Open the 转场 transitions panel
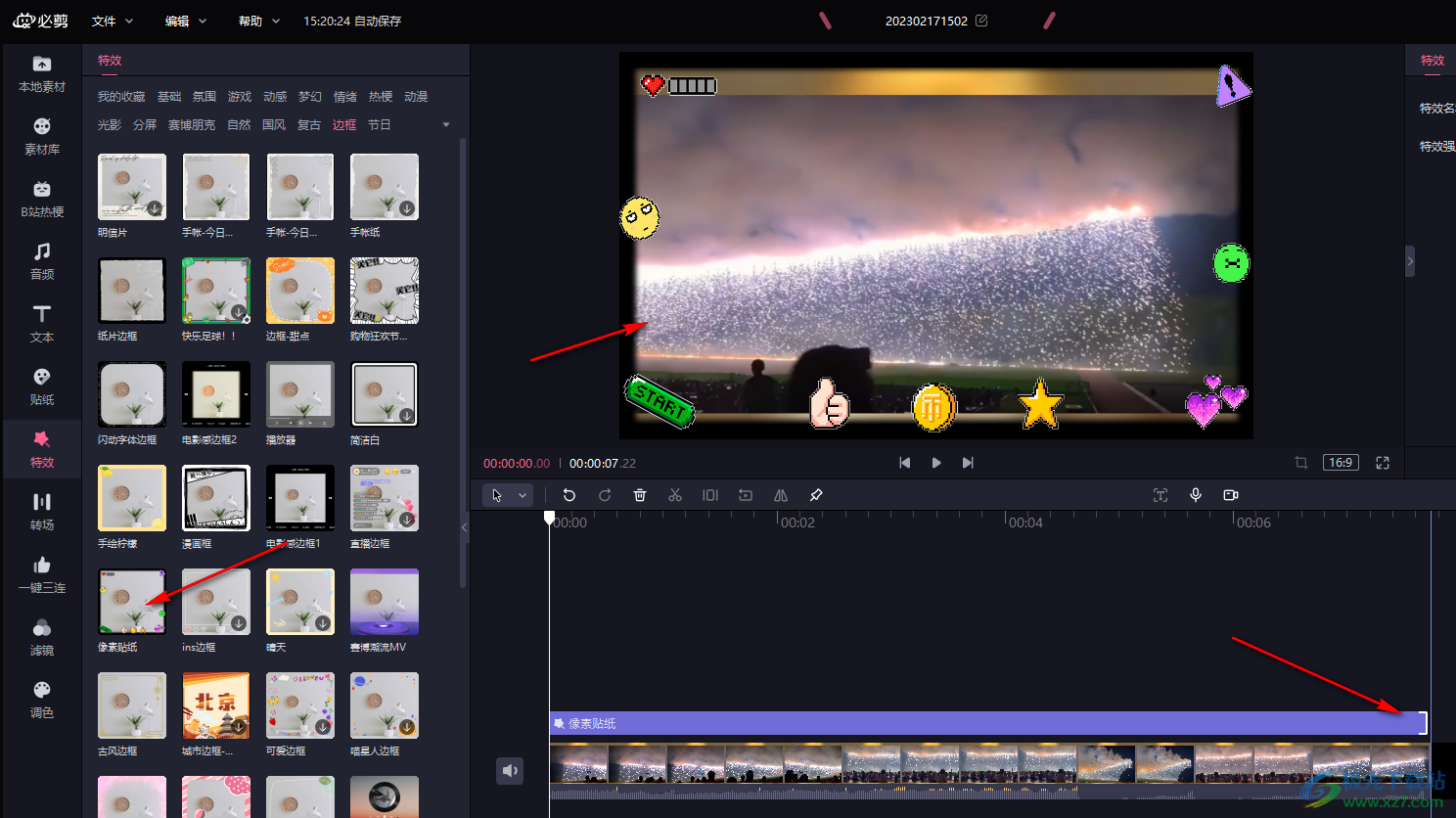Image resolution: width=1456 pixels, height=818 pixels. coord(42,513)
